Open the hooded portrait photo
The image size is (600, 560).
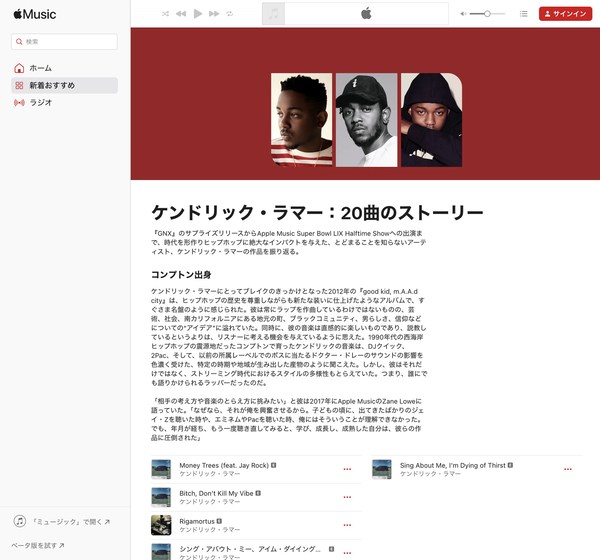click(x=431, y=120)
